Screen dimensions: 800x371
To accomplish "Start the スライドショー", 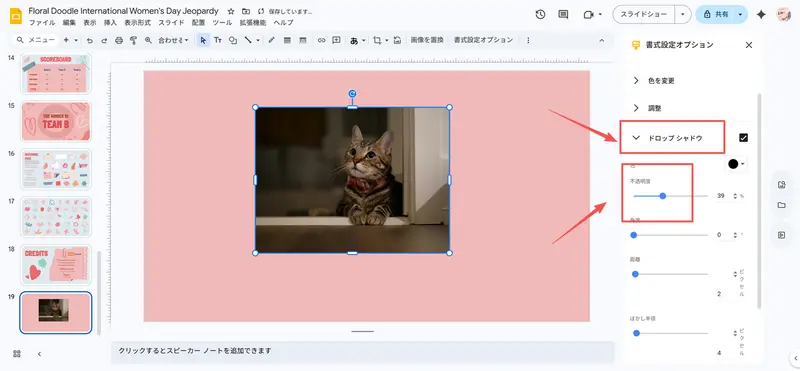I will click(x=644, y=14).
